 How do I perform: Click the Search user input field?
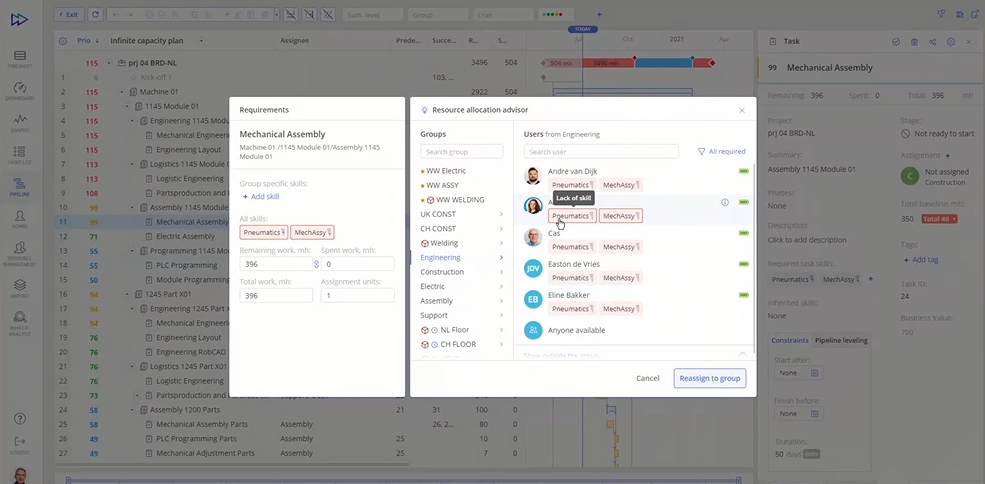[601, 152]
